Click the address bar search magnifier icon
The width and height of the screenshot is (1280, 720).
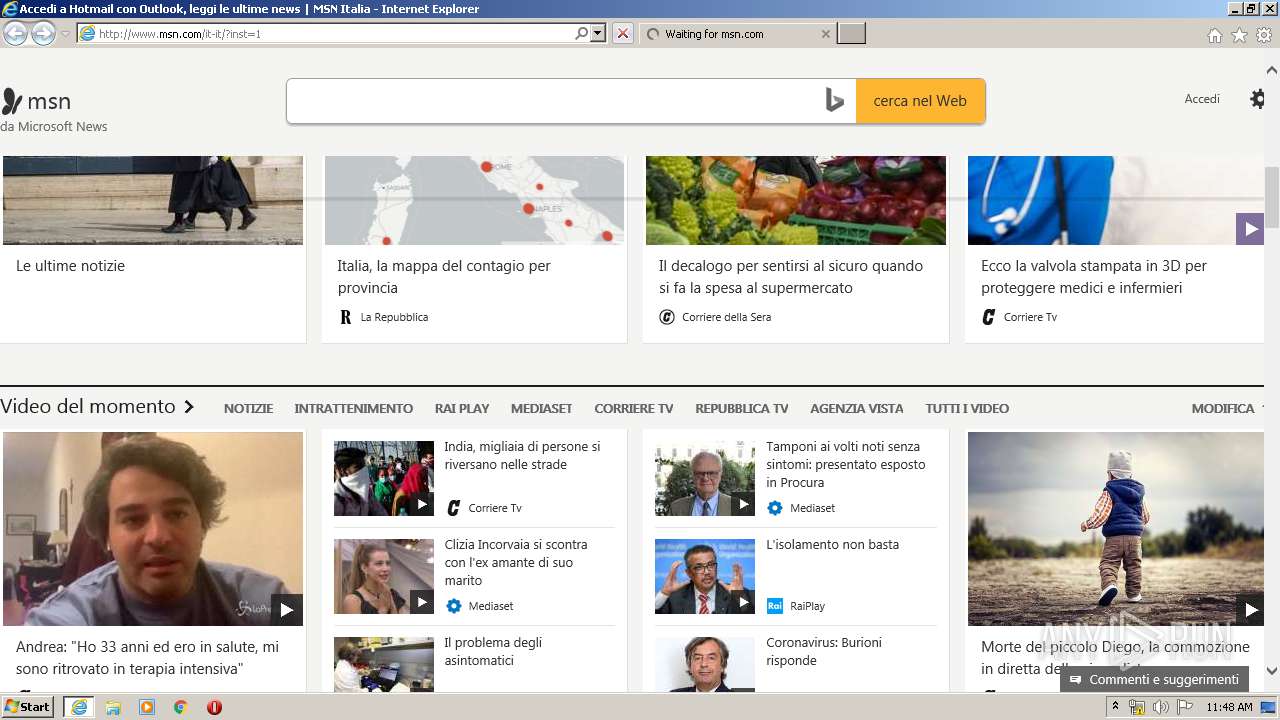582,33
